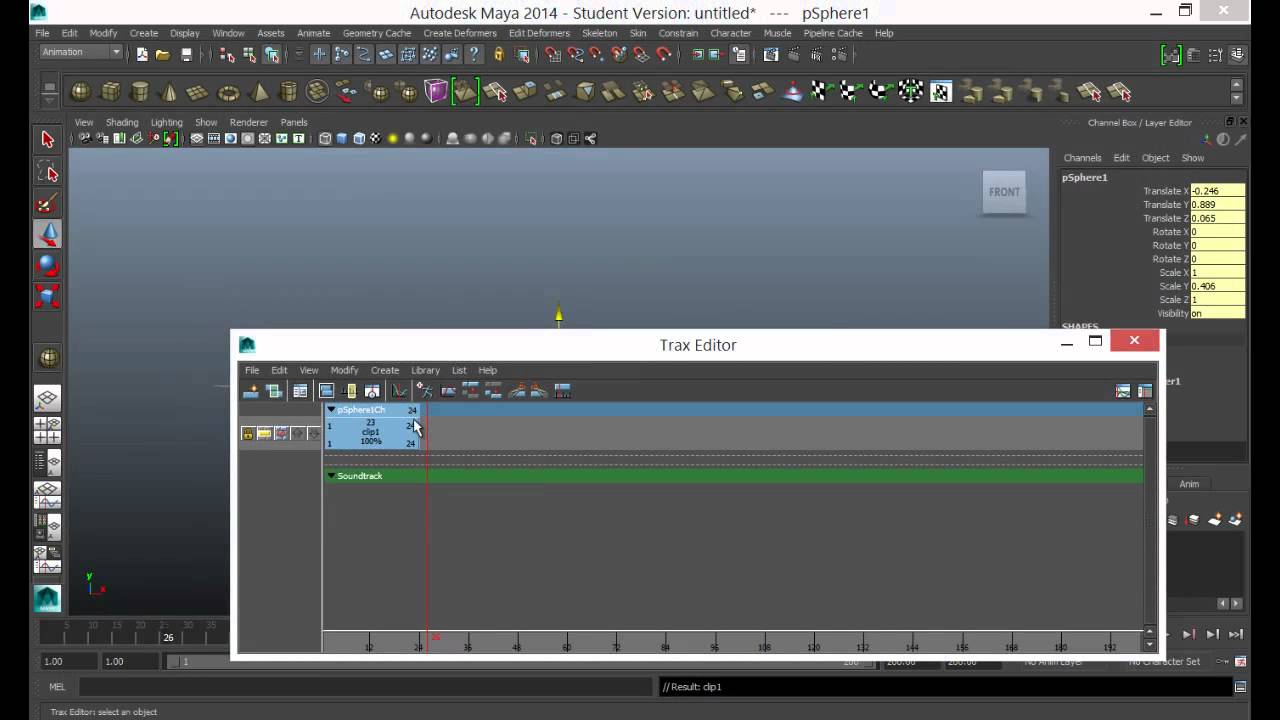Toggle the solo track icon in Trax
The width and height of the screenshot is (1280, 720).
(x=264, y=433)
